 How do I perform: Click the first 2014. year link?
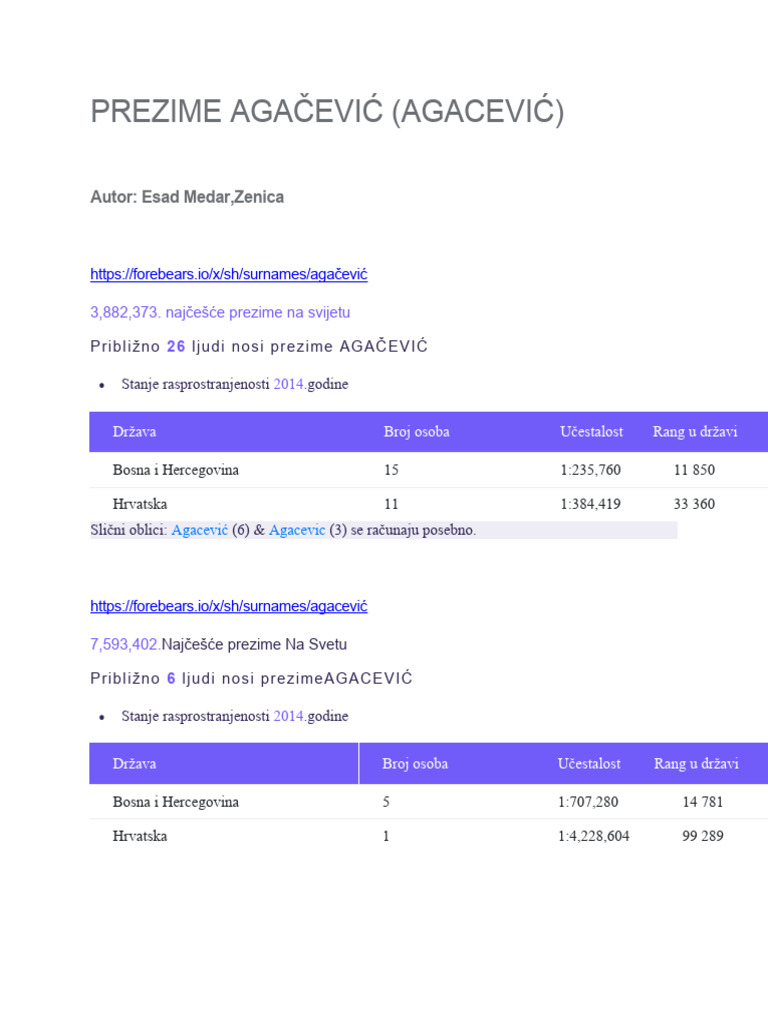coord(289,384)
